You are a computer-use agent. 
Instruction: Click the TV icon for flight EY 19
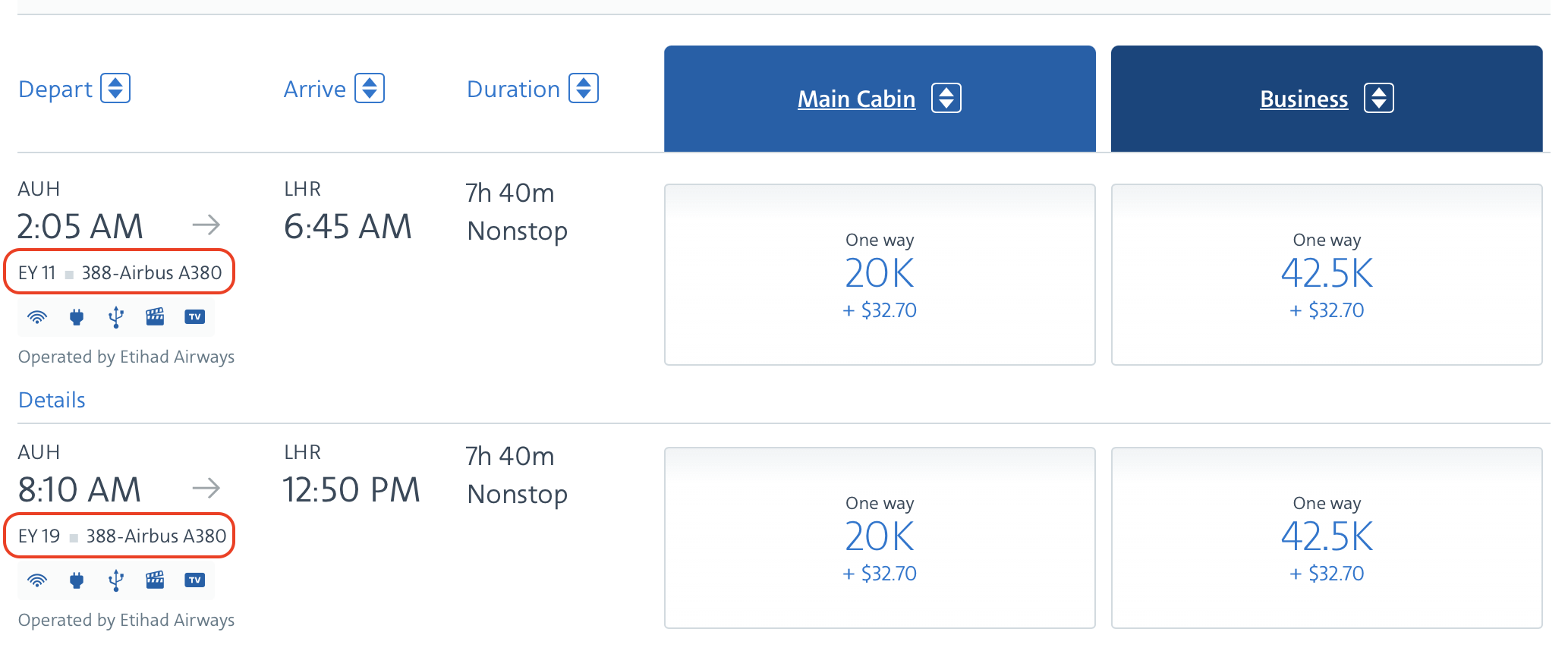click(195, 580)
